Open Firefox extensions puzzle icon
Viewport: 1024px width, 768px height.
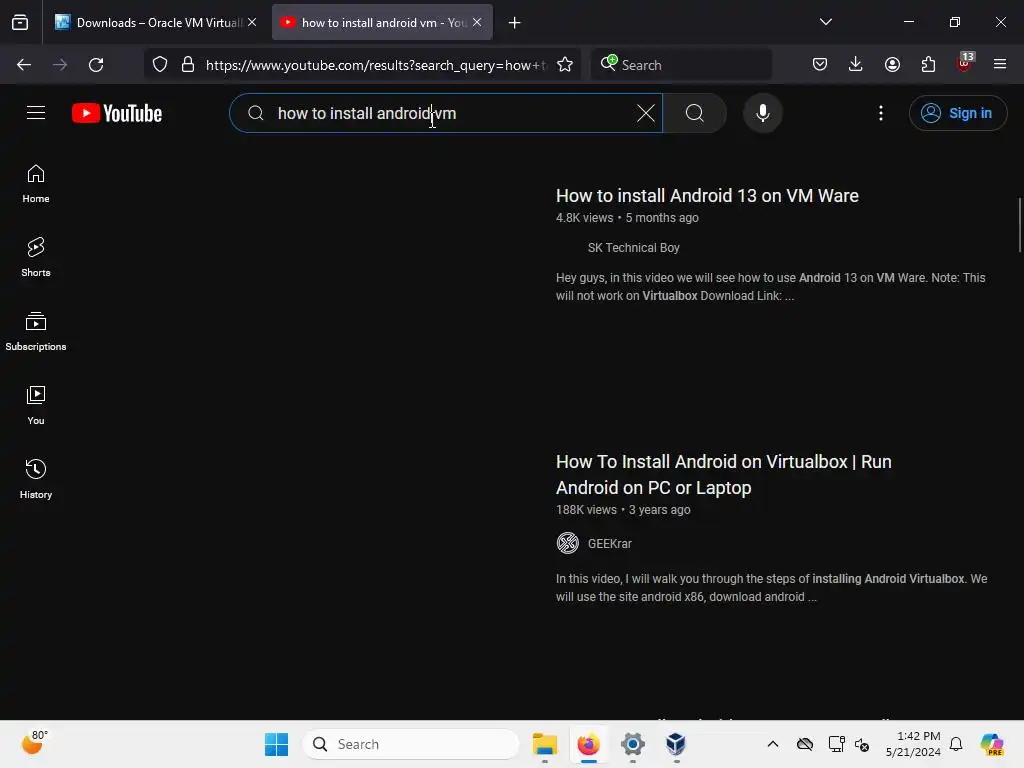point(928,65)
